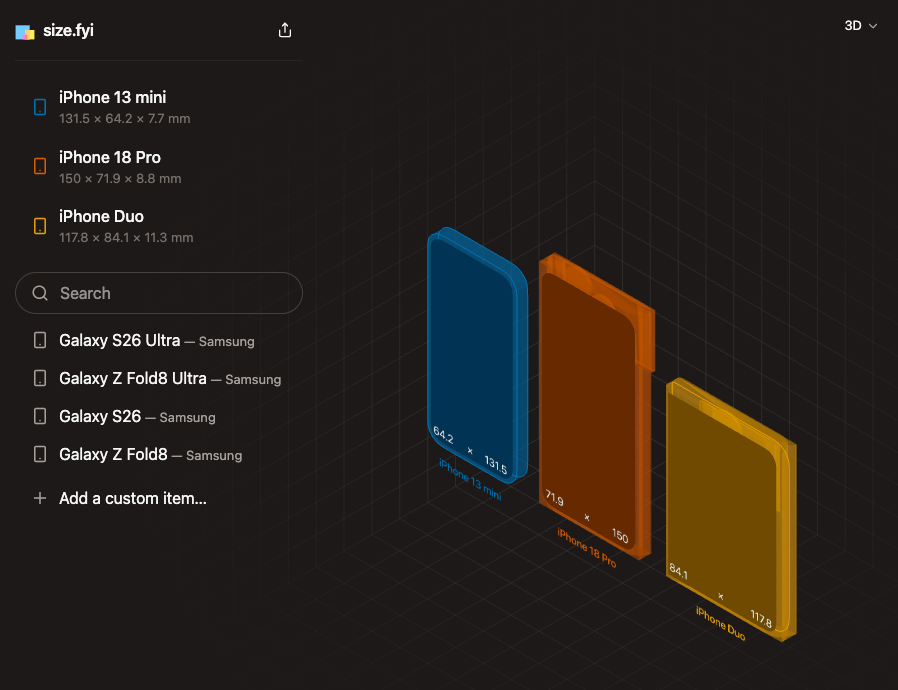Click the yellow iPhone Duo device icon

pyautogui.click(x=40, y=226)
